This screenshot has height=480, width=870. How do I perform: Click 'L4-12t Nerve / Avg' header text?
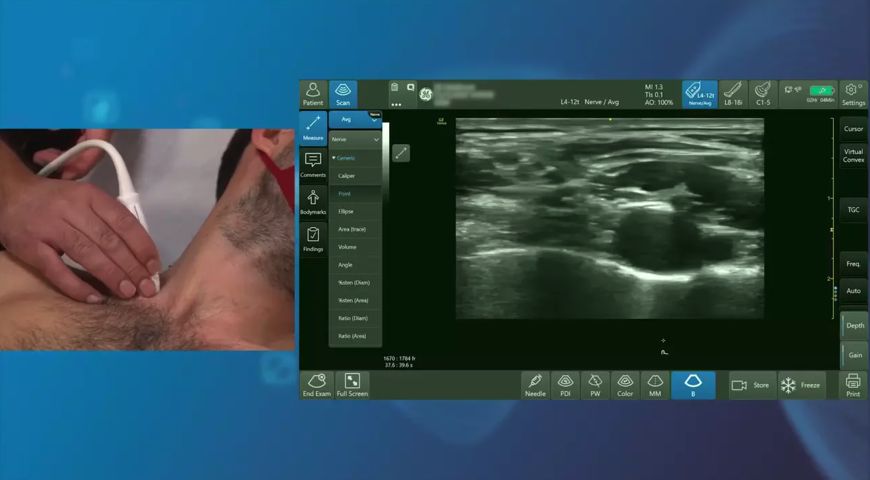click(590, 102)
